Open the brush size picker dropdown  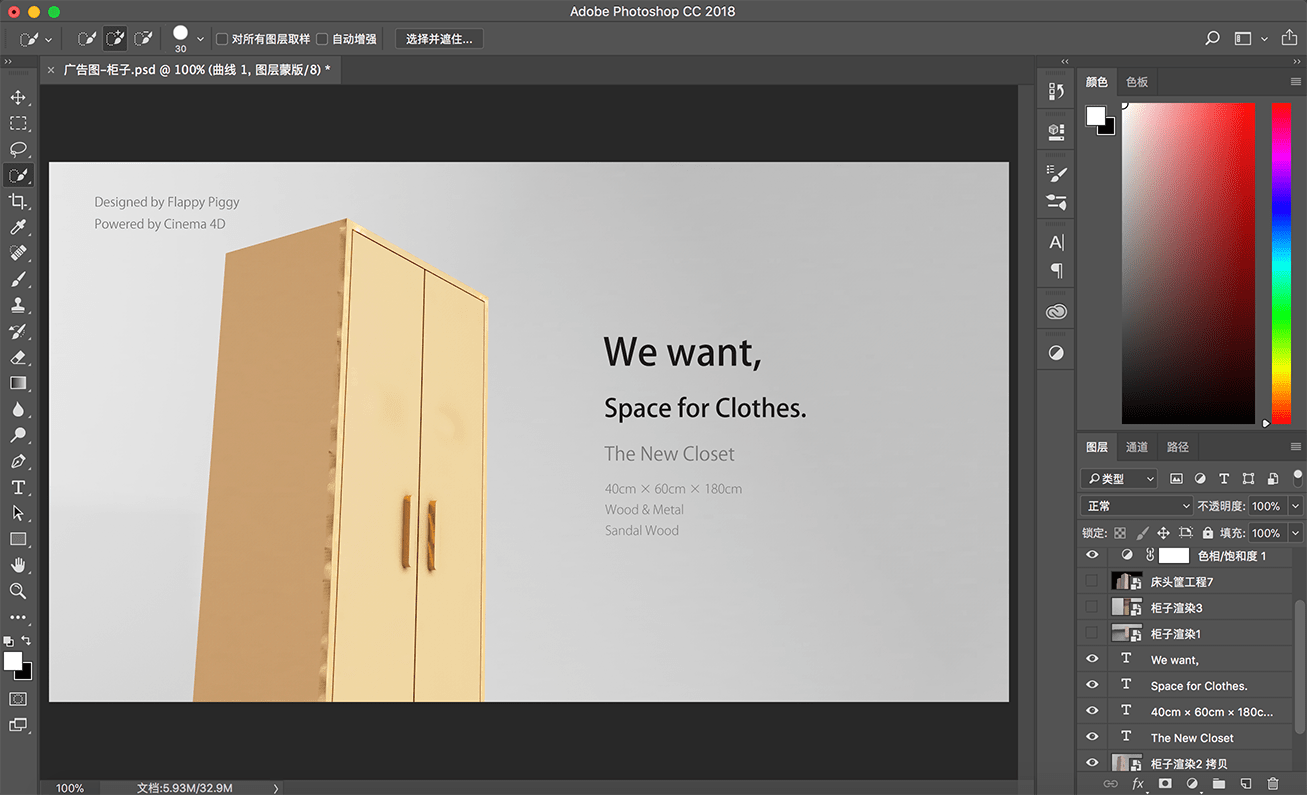(200, 39)
